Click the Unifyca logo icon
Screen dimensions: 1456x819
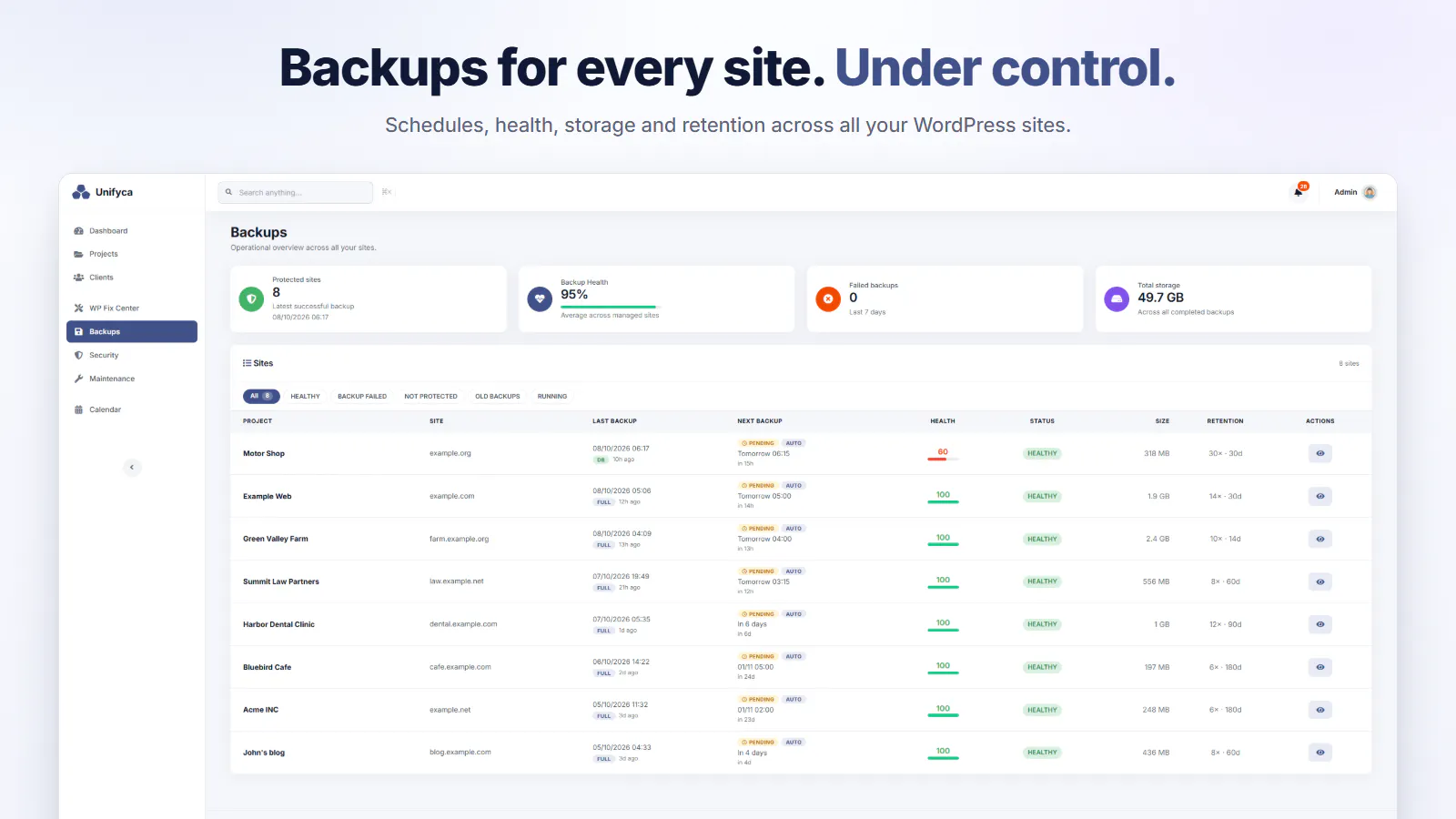tap(81, 192)
